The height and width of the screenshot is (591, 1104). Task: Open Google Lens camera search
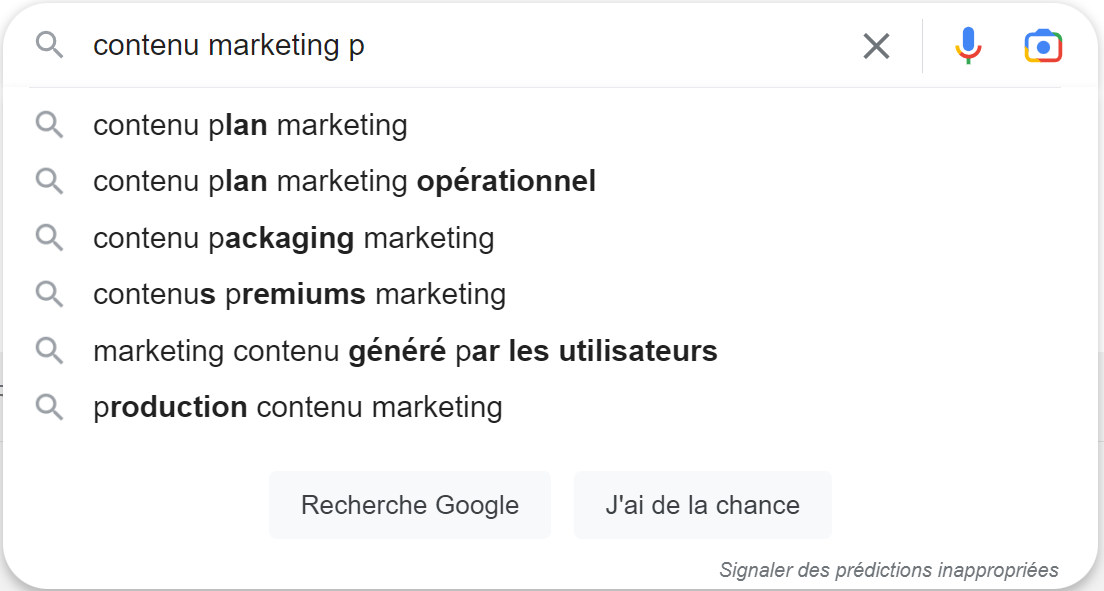point(1042,45)
